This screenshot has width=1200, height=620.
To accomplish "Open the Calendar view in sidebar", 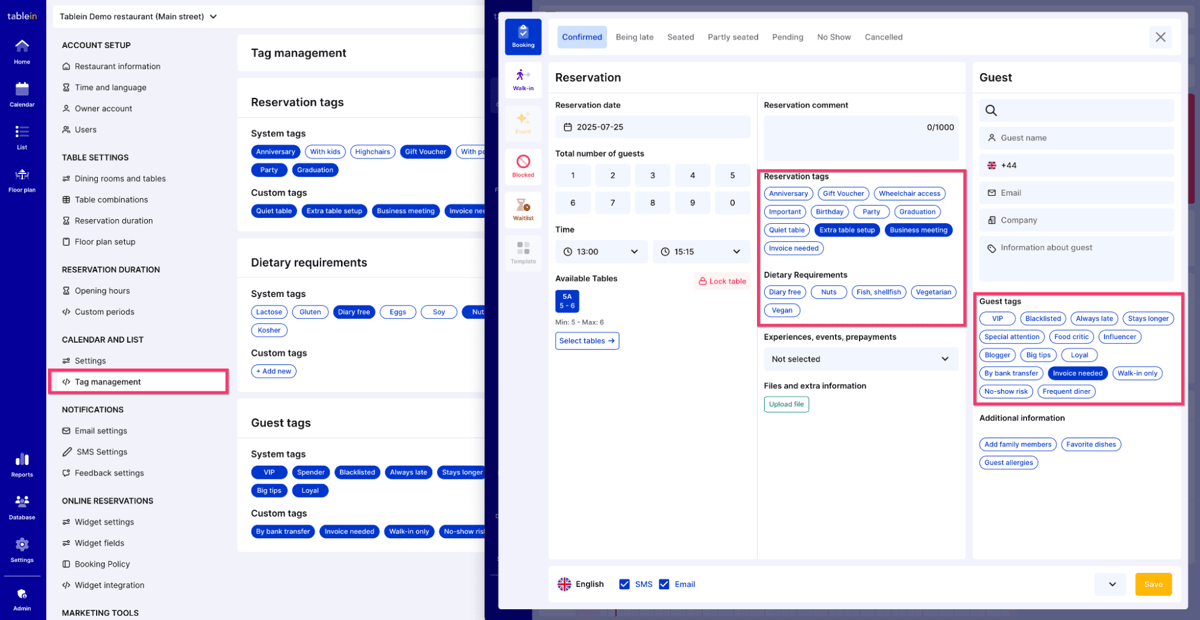I will [x=22, y=93].
